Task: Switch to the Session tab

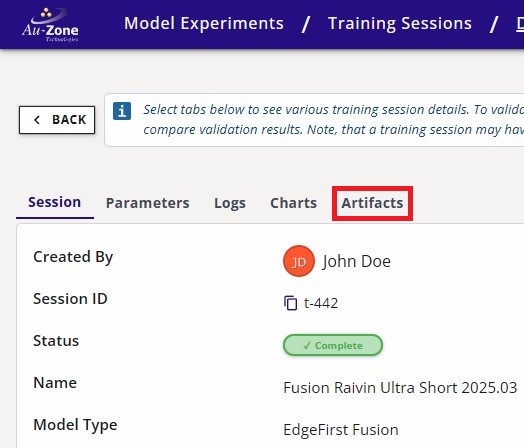Action: (55, 202)
